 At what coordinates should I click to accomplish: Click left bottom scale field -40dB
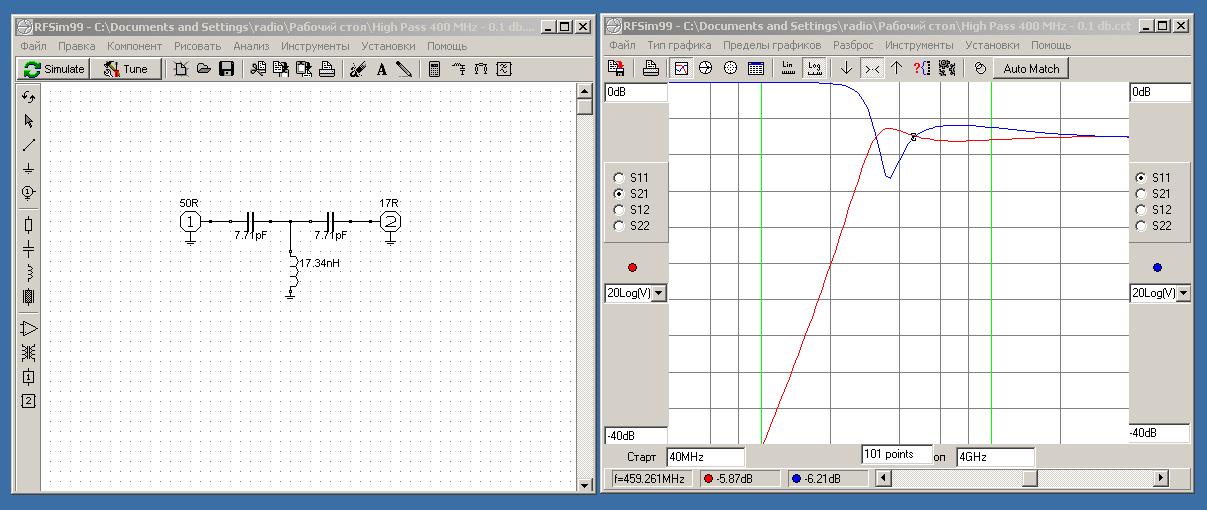(x=636, y=434)
